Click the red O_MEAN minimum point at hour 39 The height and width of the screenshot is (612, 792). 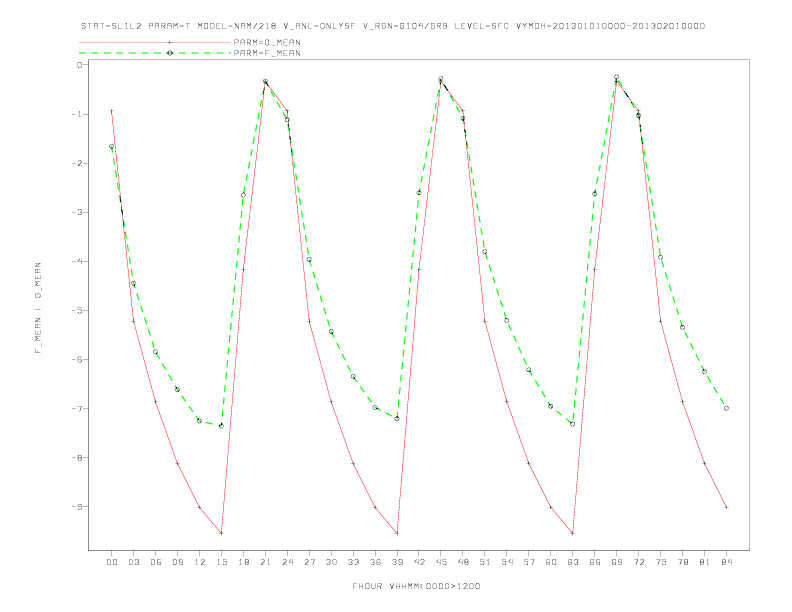tap(397, 533)
